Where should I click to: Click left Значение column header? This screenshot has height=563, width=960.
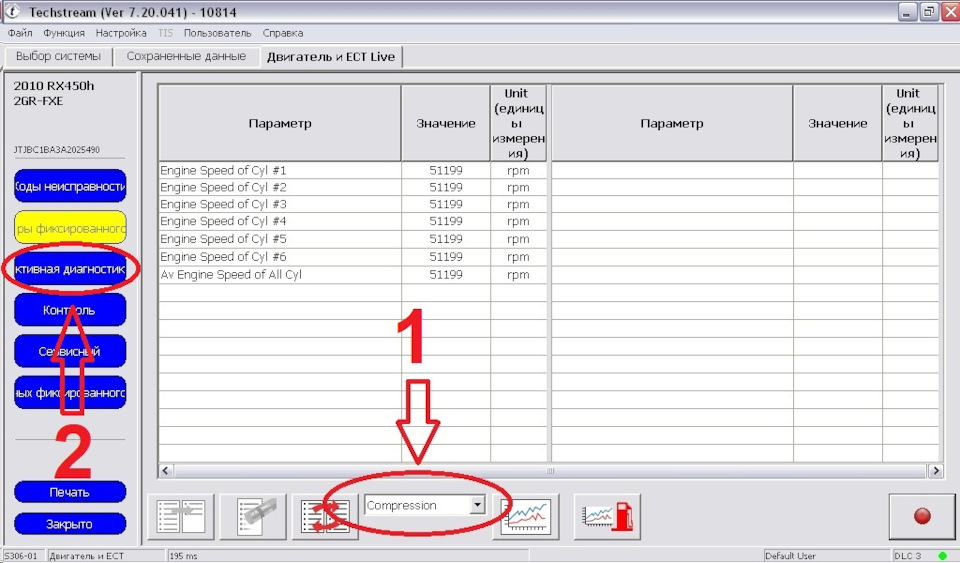tap(446, 124)
